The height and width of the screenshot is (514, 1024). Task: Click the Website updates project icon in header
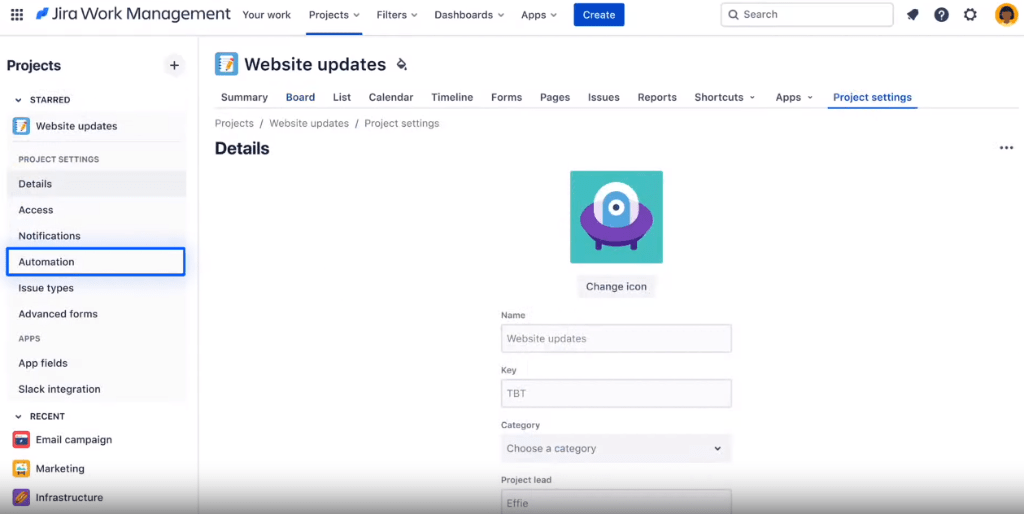[227, 64]
